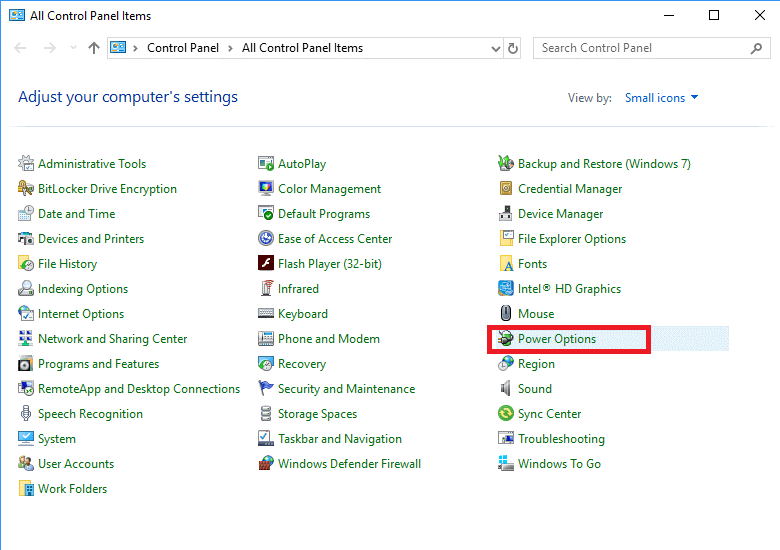
Task: Click the Flash Player icon
Action: point(266,264)
